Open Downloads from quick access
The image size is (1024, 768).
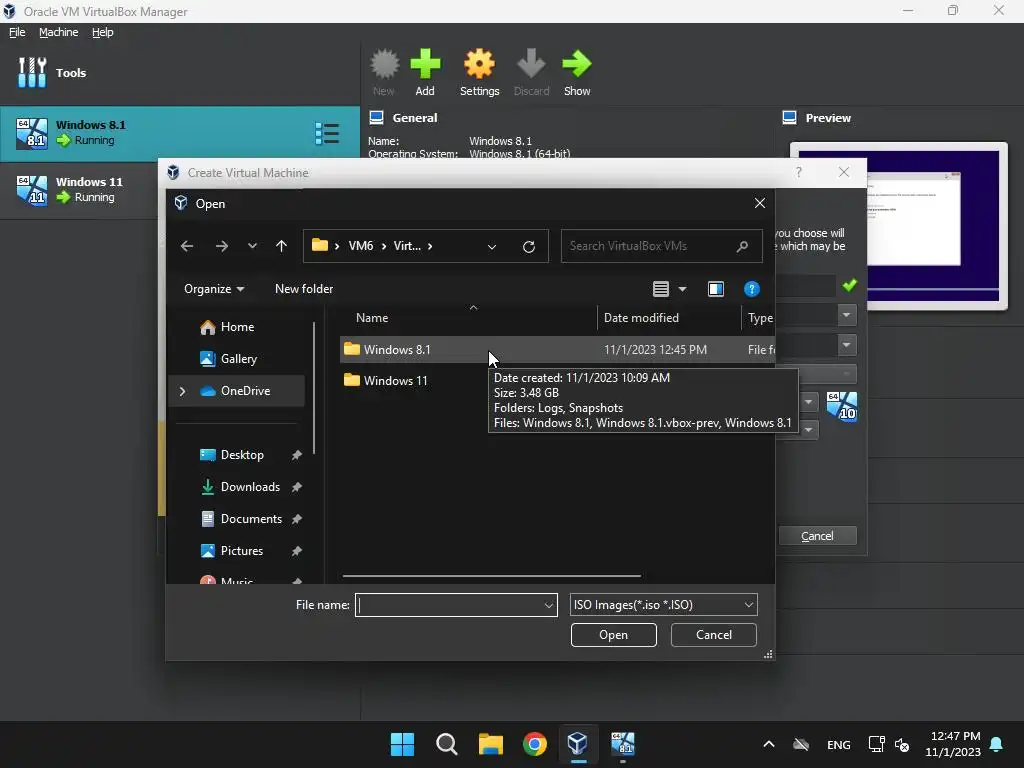tap(250, 487)
